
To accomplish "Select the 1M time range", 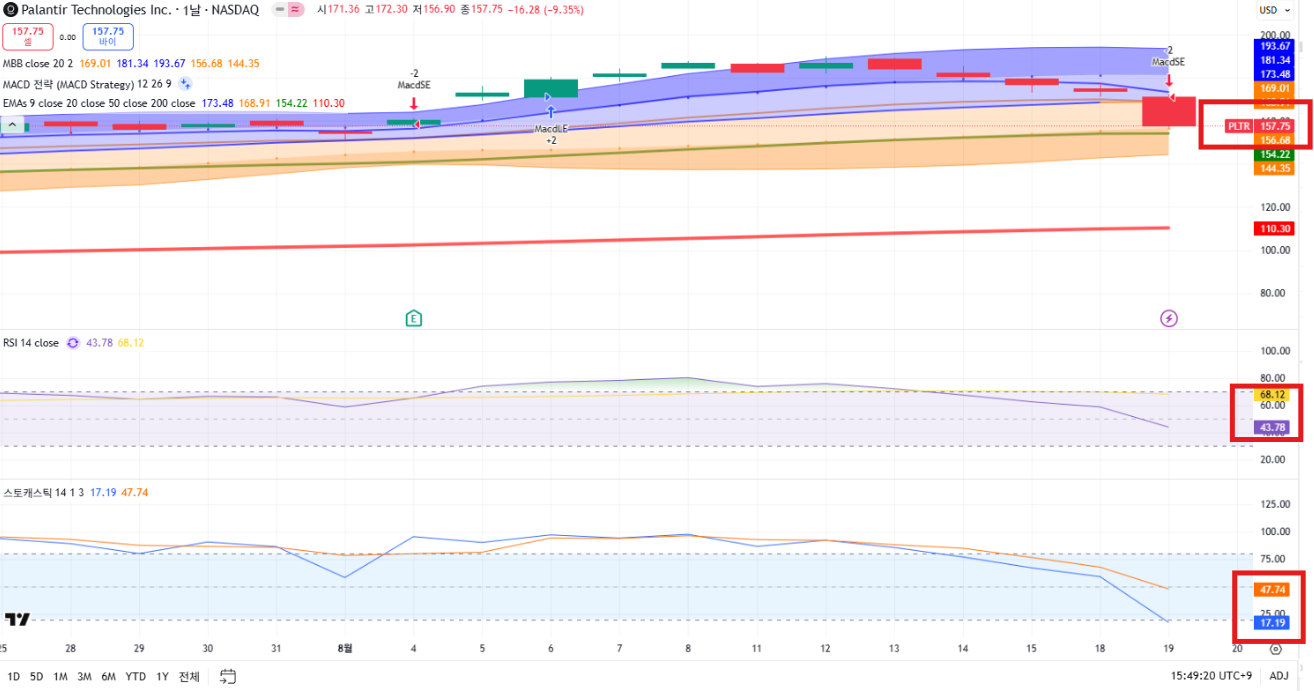I will tap(60, 677).
